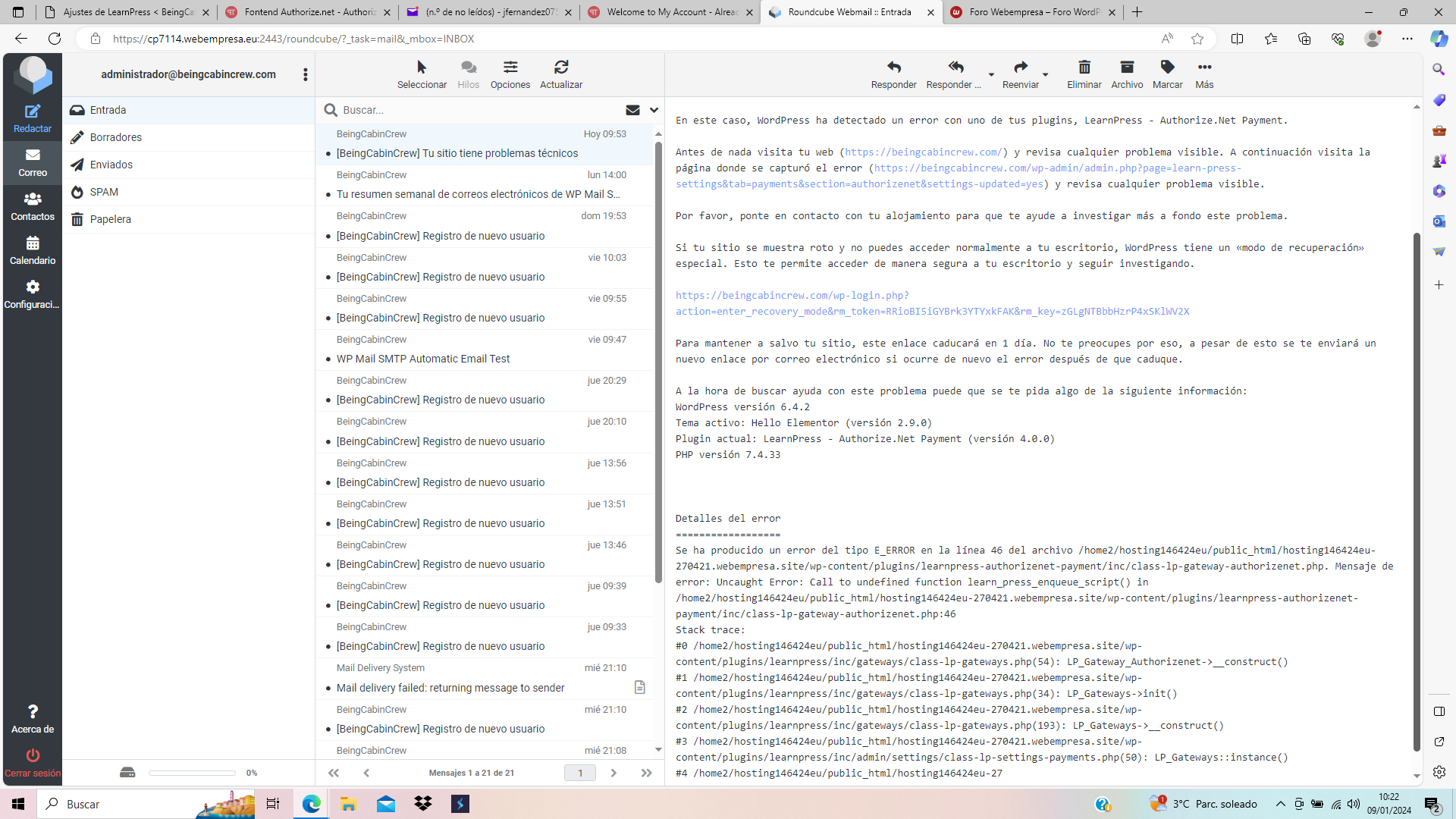Expand the search options chevron

(x=654, y=110)
